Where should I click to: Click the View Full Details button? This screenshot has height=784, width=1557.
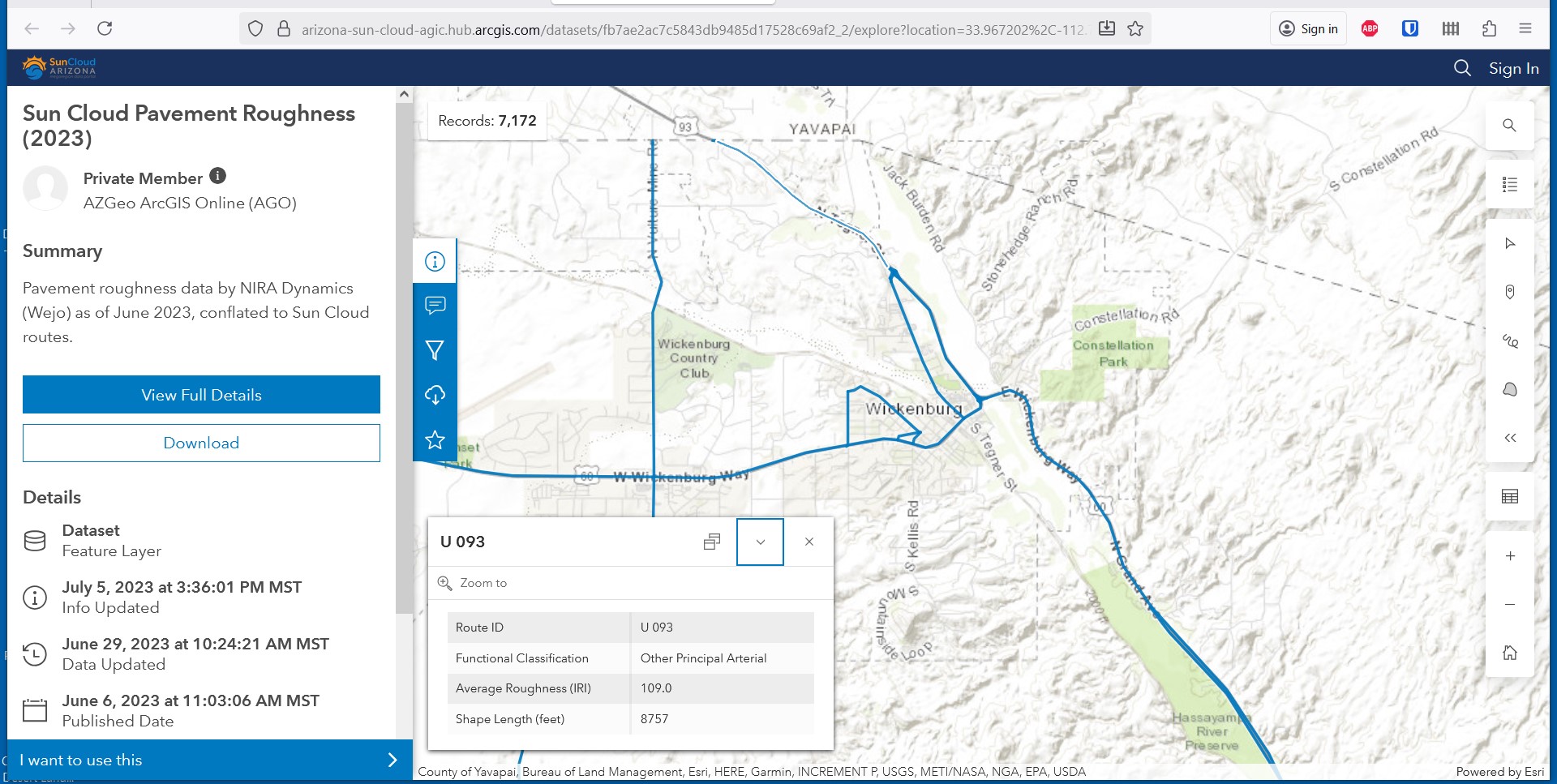(201, 395)
